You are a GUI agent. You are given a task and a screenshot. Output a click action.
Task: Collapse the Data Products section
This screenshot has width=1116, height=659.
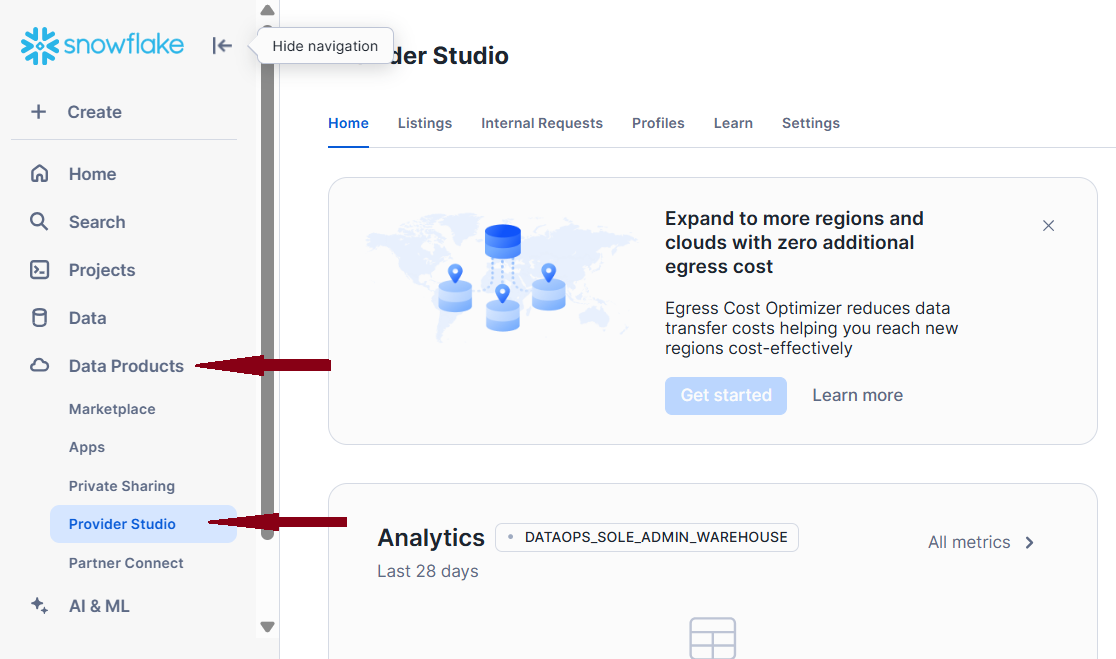(x=126, y=366)
